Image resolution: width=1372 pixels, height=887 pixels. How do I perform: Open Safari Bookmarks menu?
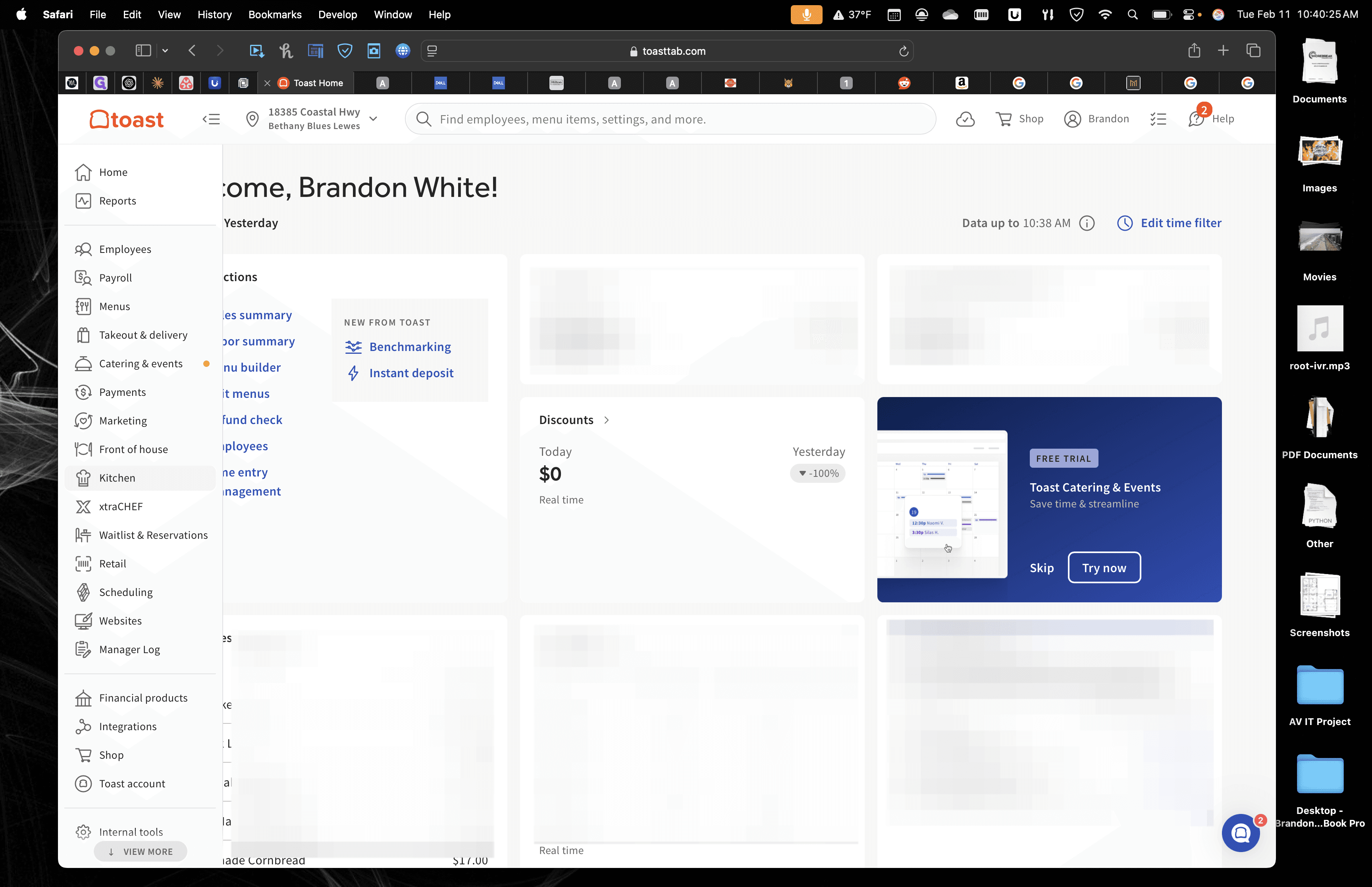[x=275, y=14]
